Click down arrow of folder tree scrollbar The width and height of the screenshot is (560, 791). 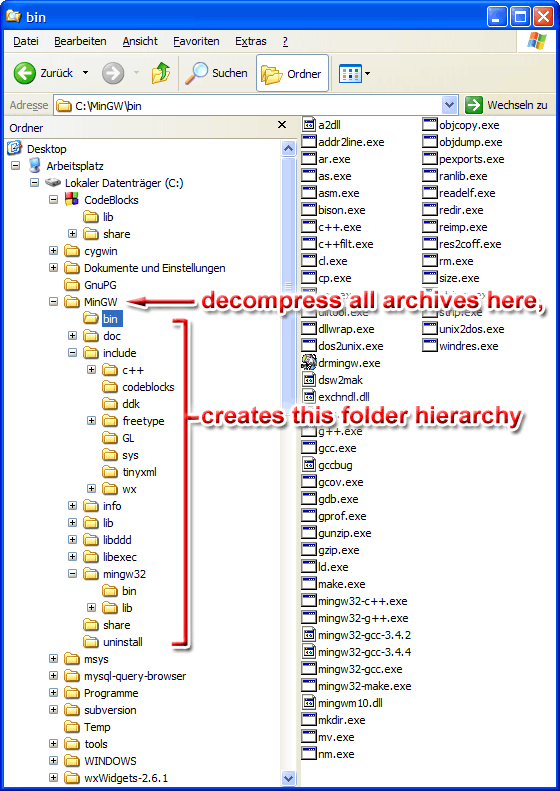coord(288,778)
